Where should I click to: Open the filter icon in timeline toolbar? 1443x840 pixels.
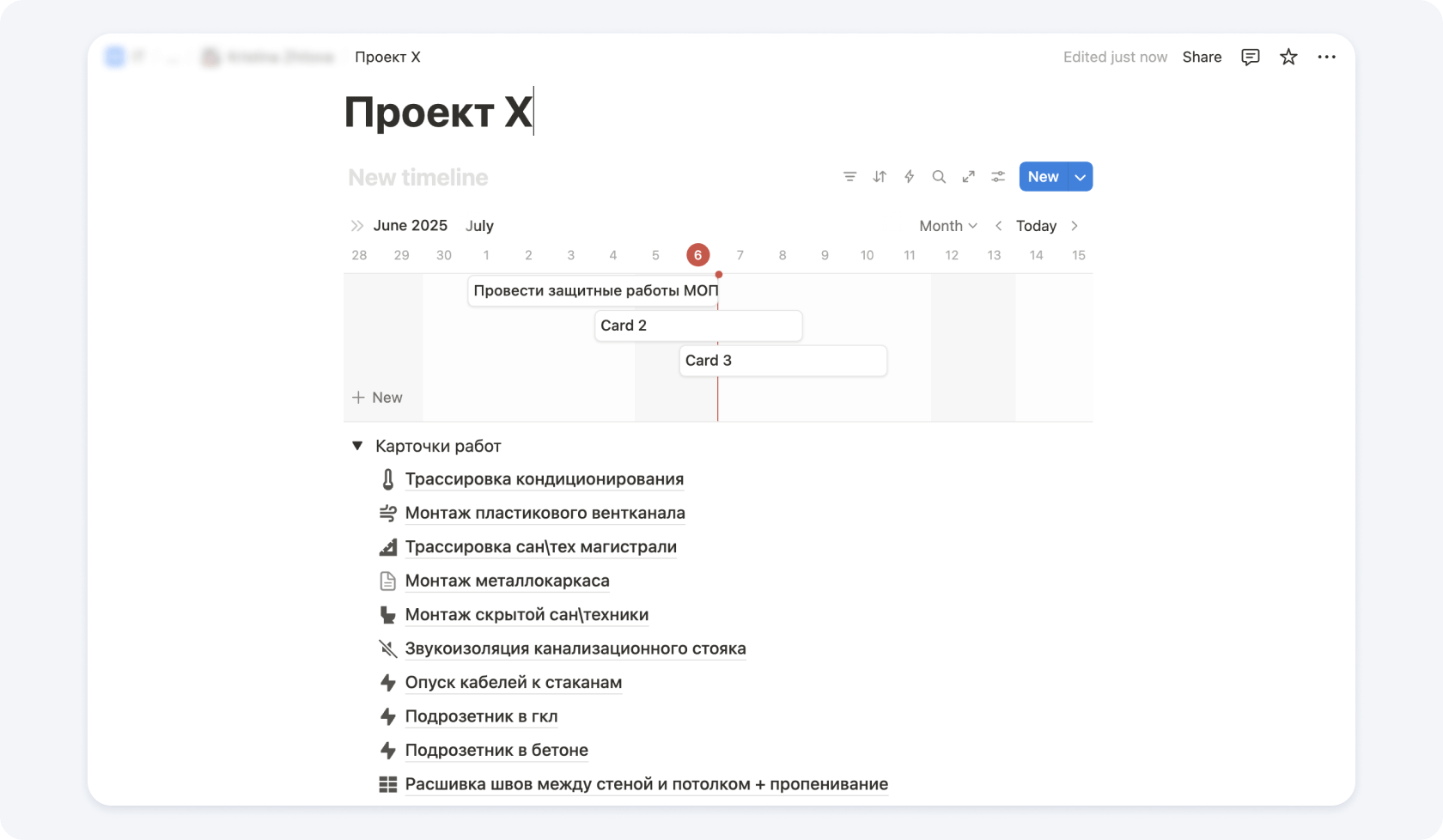849,177
